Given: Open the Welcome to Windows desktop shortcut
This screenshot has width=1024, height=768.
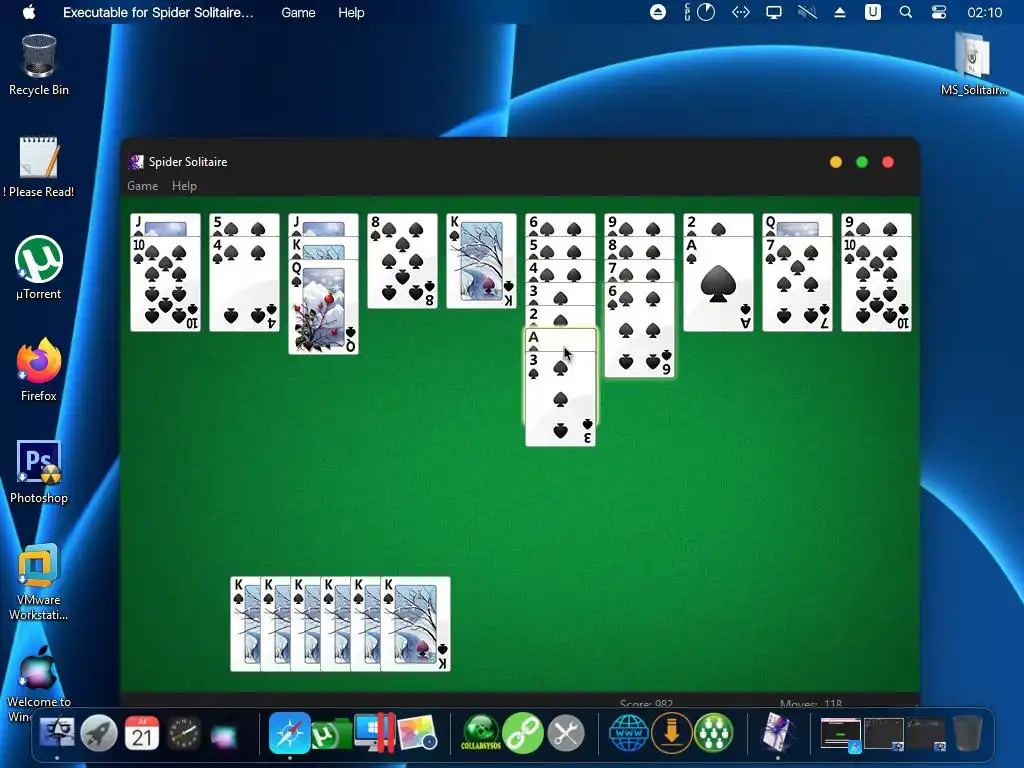Looking at the screenshot, I should click(39, 683).
